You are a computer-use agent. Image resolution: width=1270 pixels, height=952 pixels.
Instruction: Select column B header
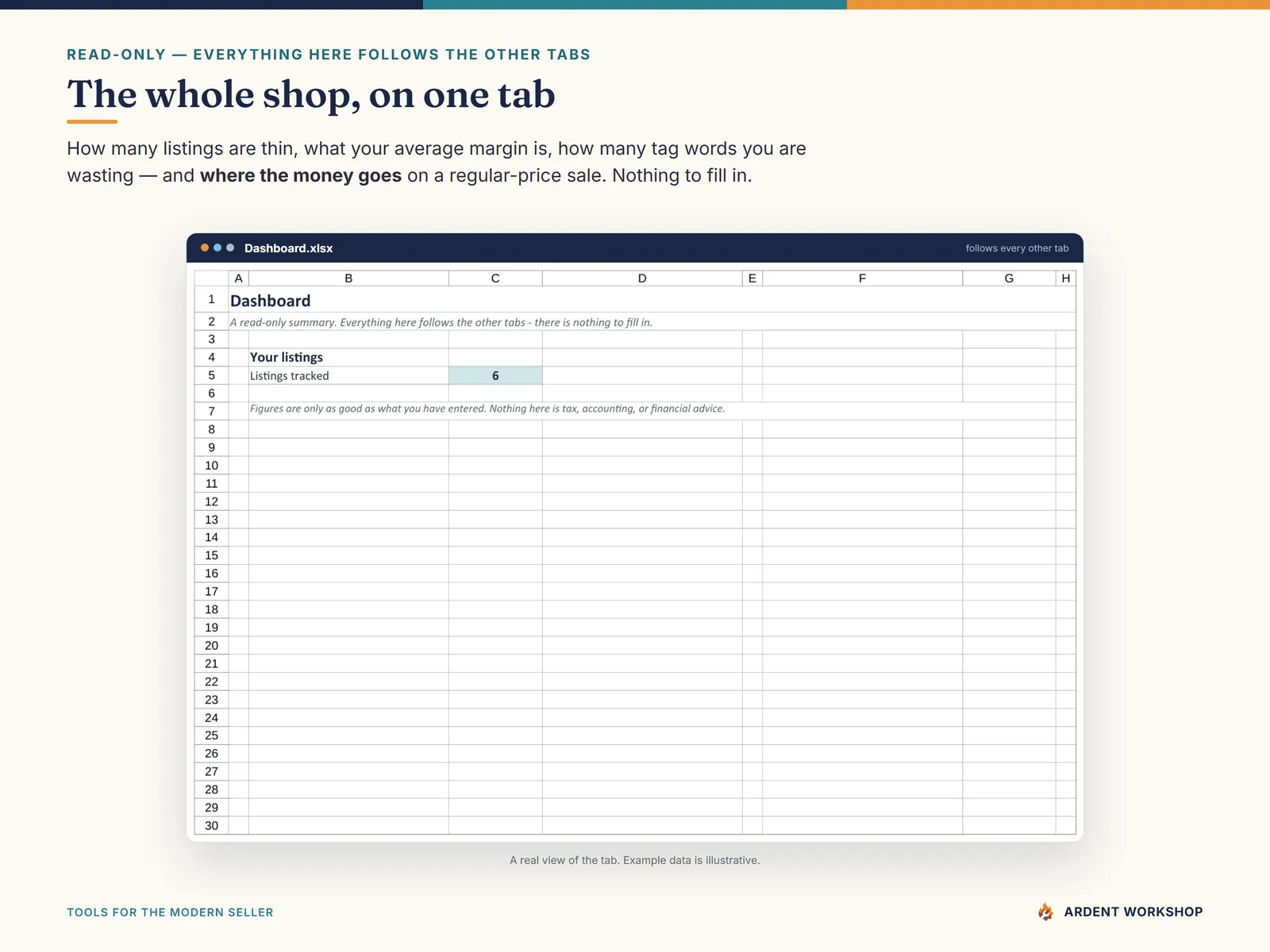pyautogui.click(x=348, y=278)
